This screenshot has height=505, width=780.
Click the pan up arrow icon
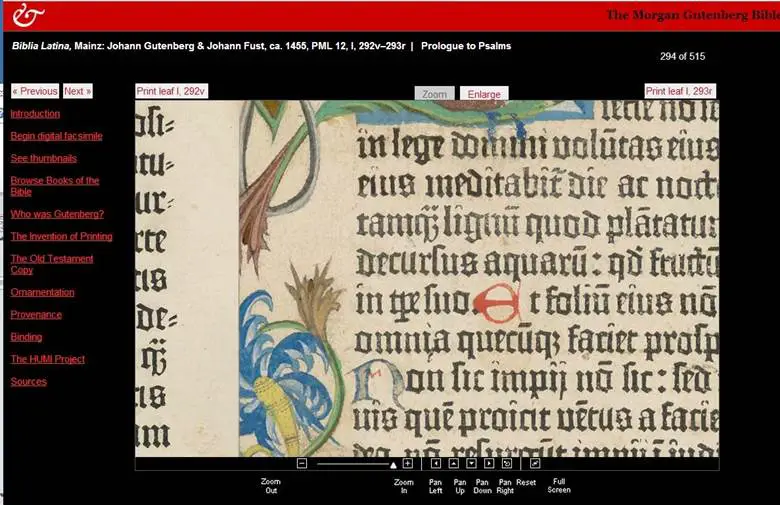[454, 463]
